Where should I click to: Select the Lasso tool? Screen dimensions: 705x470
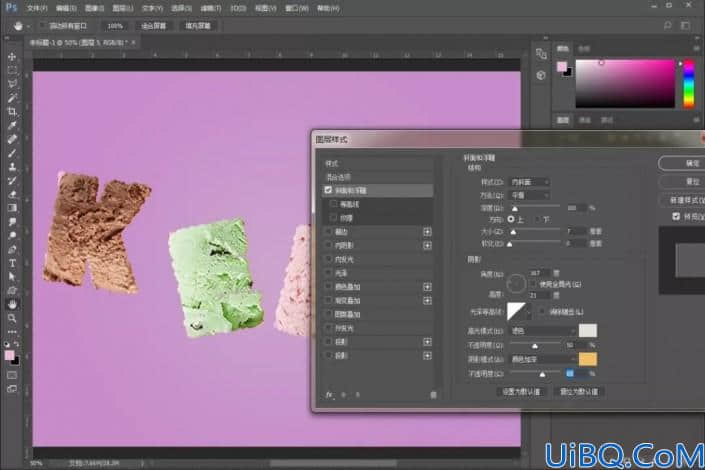(x=12, y=84)
